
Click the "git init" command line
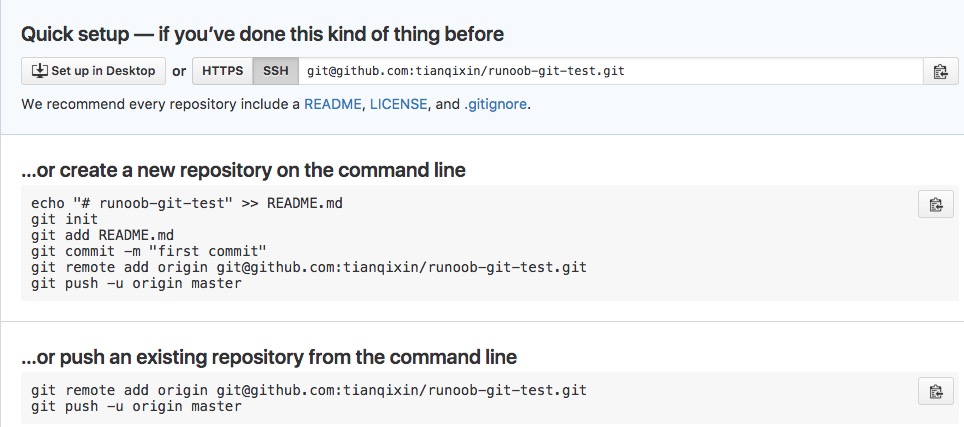(65, 219)
